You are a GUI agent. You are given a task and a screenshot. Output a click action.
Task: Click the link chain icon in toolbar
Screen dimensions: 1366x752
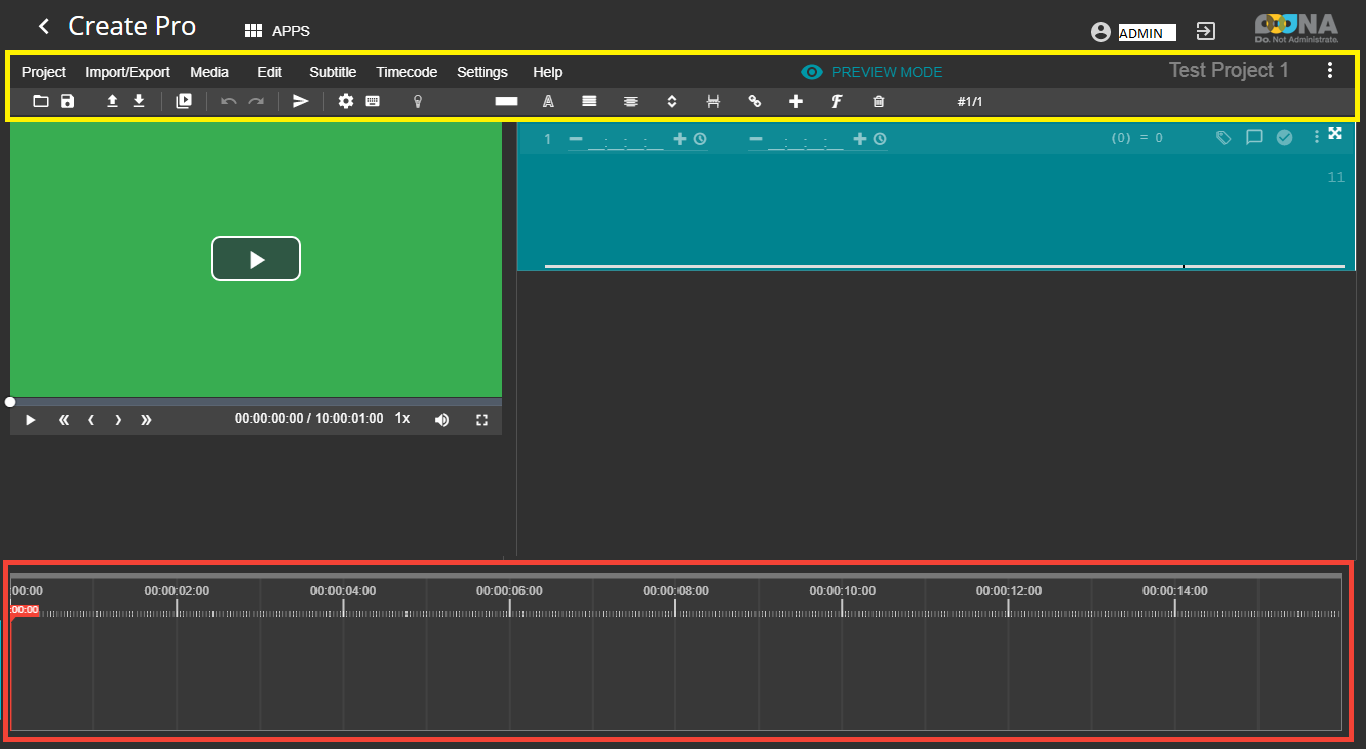(x=755, y=101)
